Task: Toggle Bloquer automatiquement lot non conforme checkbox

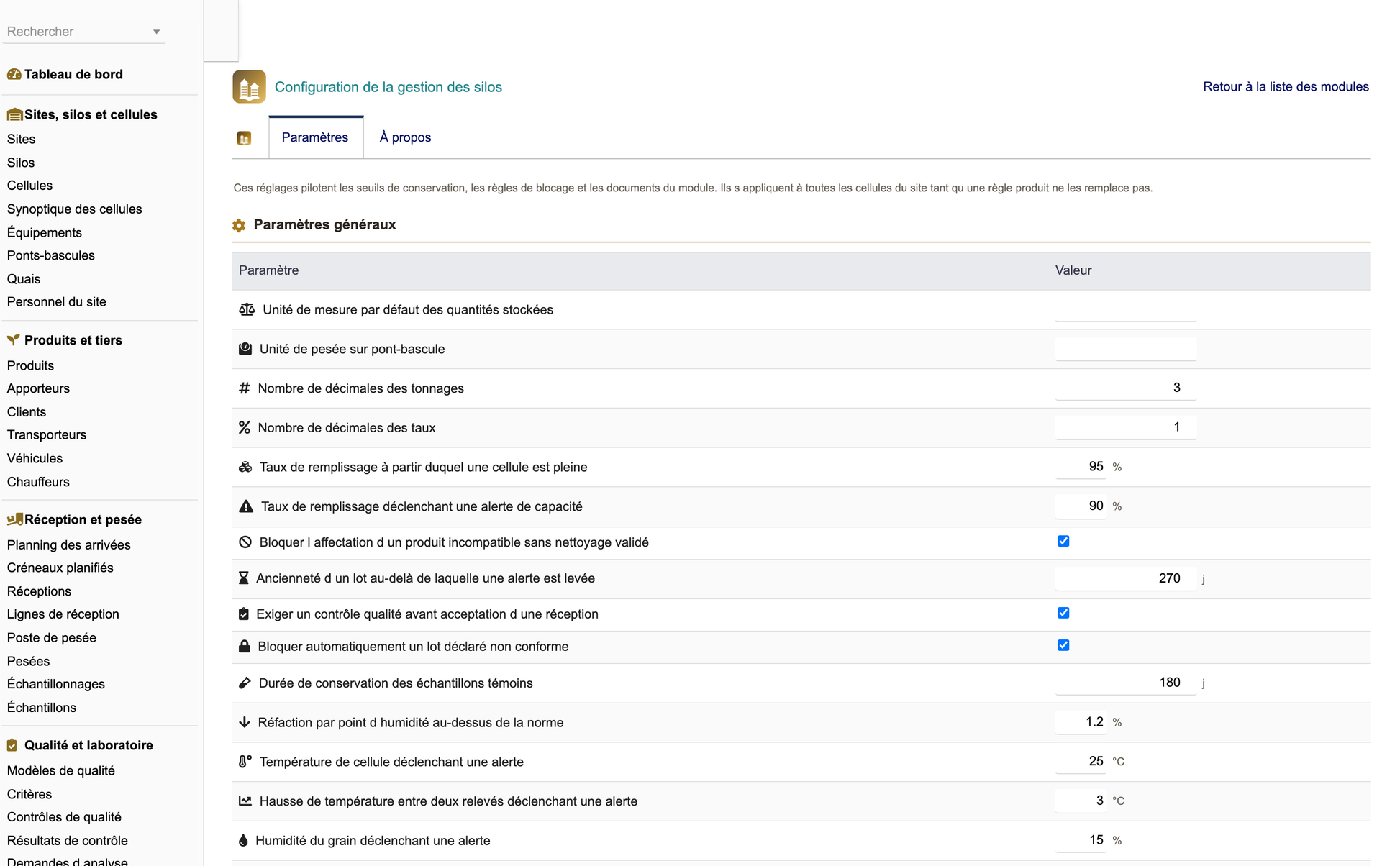Action: [x=1063, y=645]
